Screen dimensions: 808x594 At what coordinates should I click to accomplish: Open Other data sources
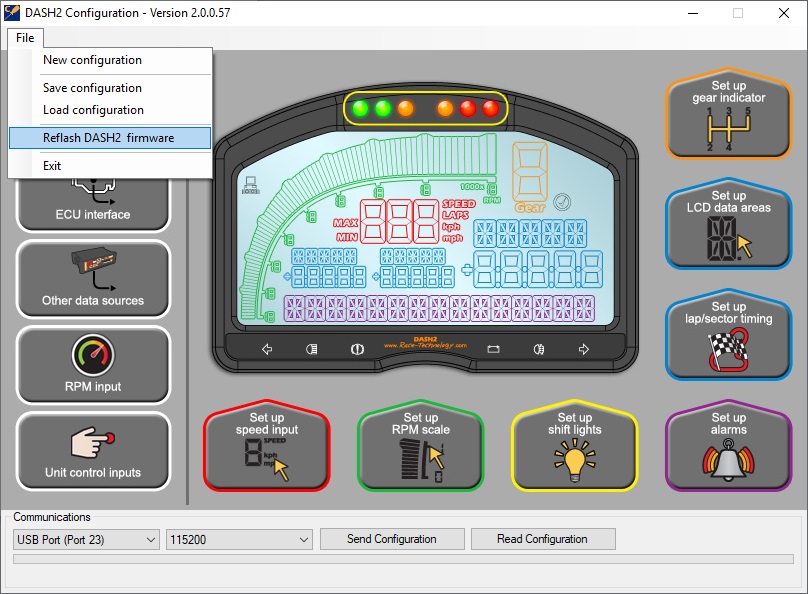93,279
